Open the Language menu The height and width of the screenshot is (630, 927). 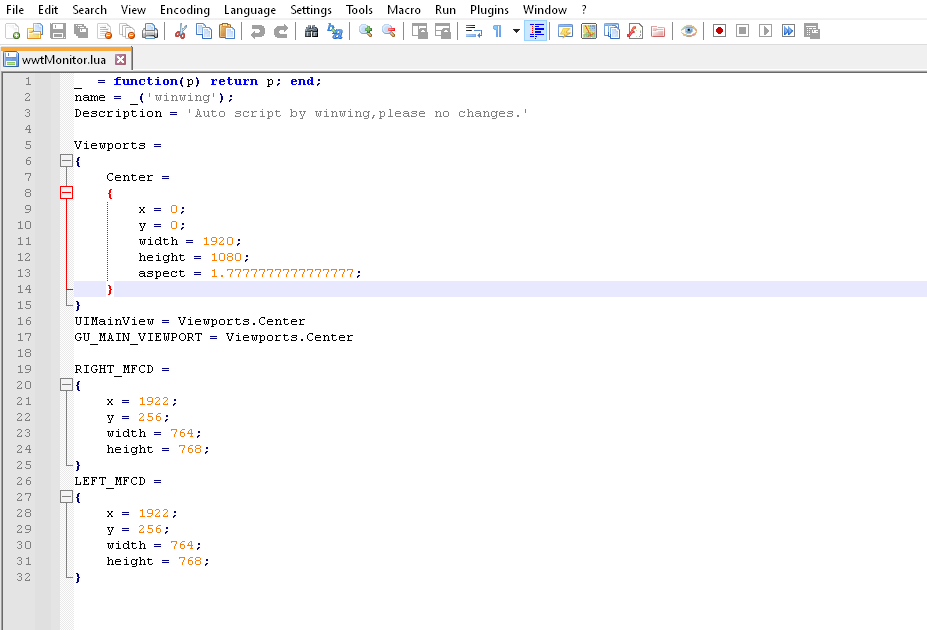click(x=249, y=9)
